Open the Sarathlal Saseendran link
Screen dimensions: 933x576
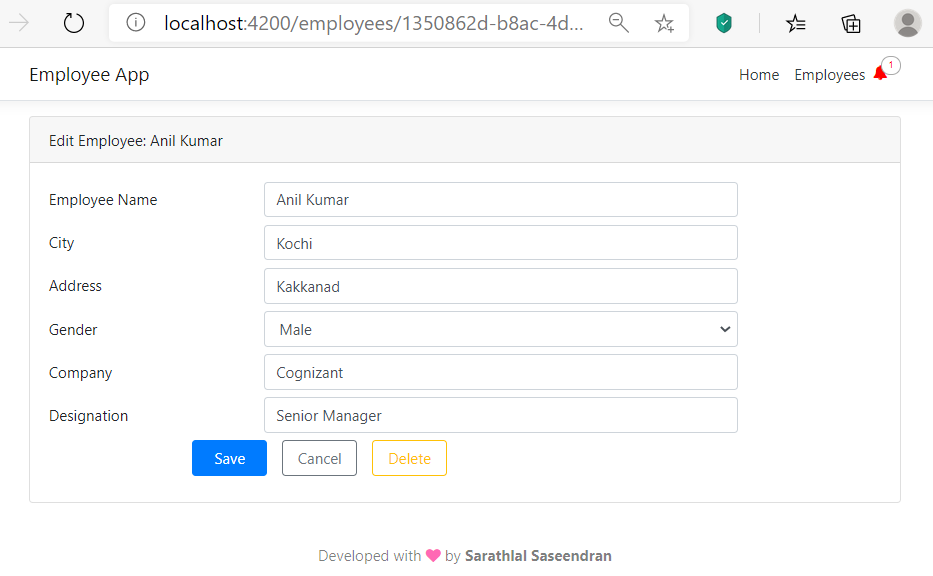[539, 555]
